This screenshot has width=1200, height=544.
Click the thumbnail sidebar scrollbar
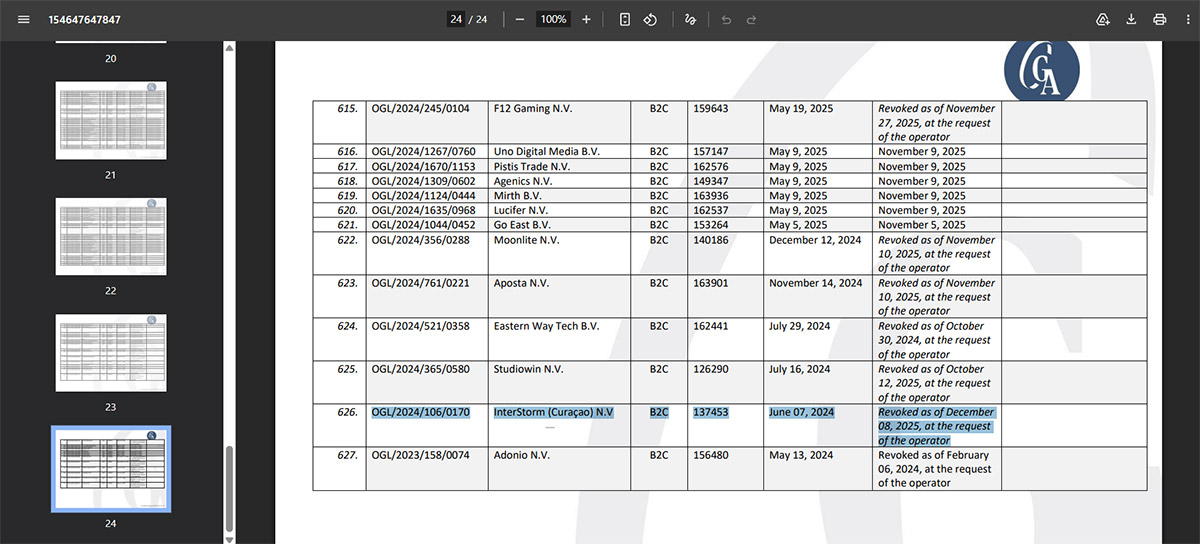point(228,488)
